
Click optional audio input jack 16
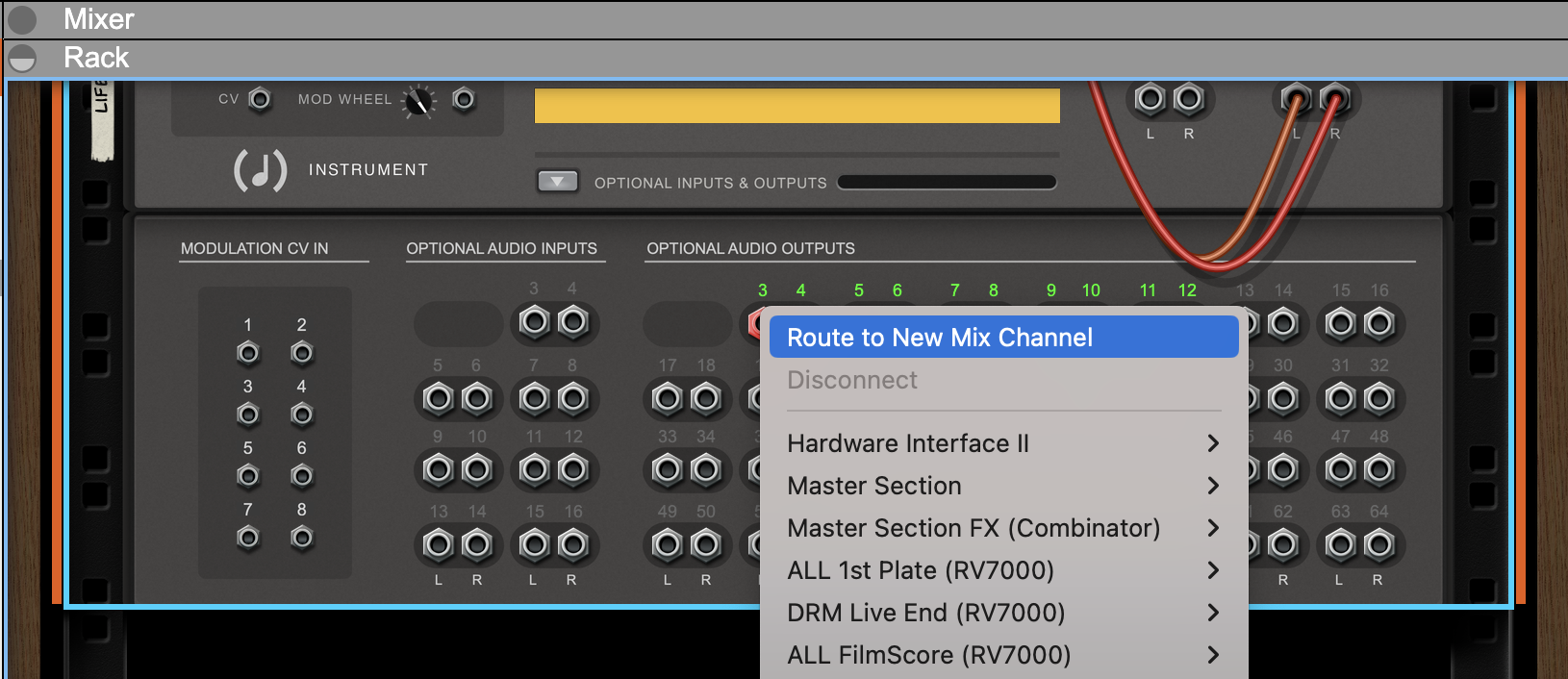tap(572, 545)
